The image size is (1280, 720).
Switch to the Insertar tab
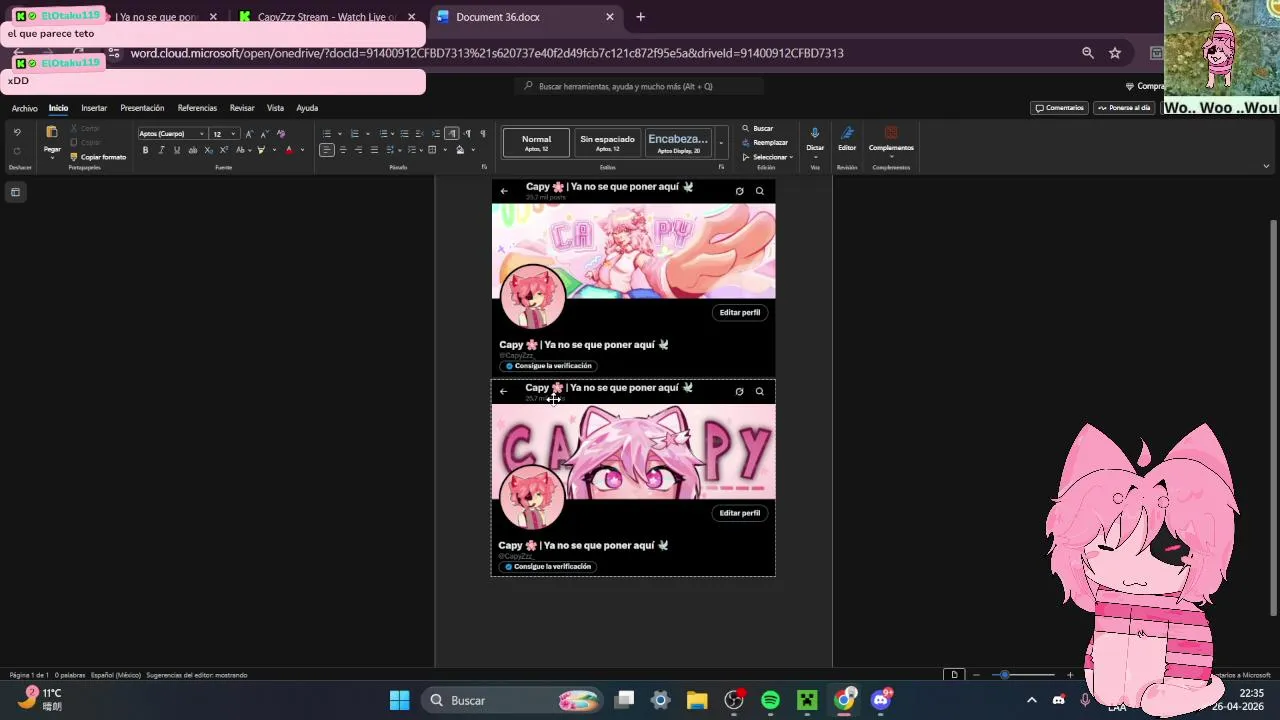click(94, 108)
